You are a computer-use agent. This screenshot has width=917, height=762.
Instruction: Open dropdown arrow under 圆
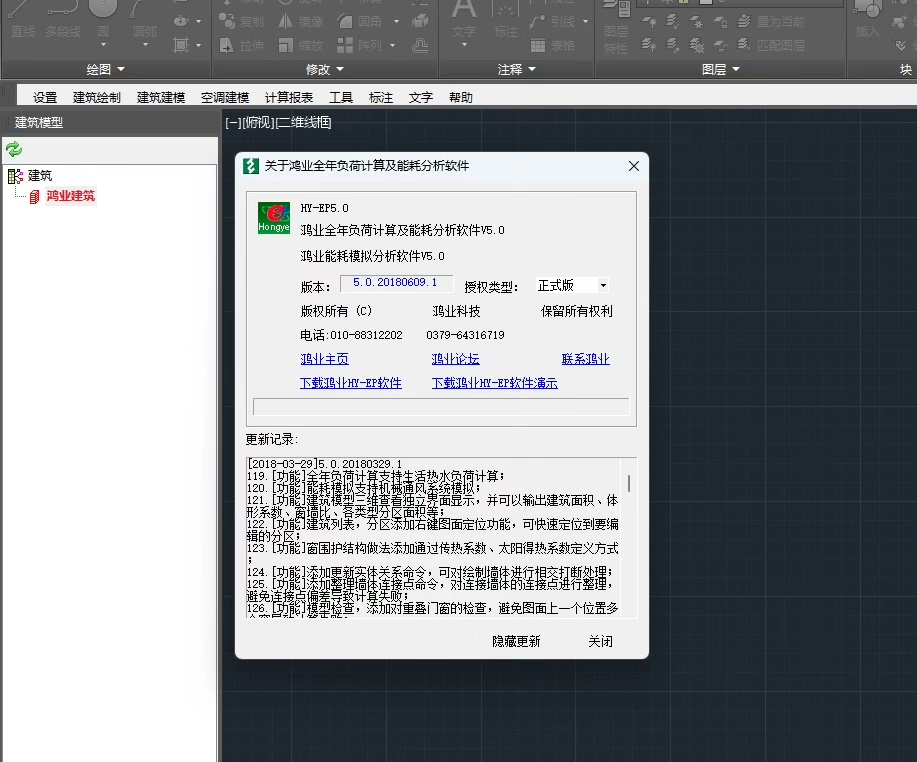point(104,44)
